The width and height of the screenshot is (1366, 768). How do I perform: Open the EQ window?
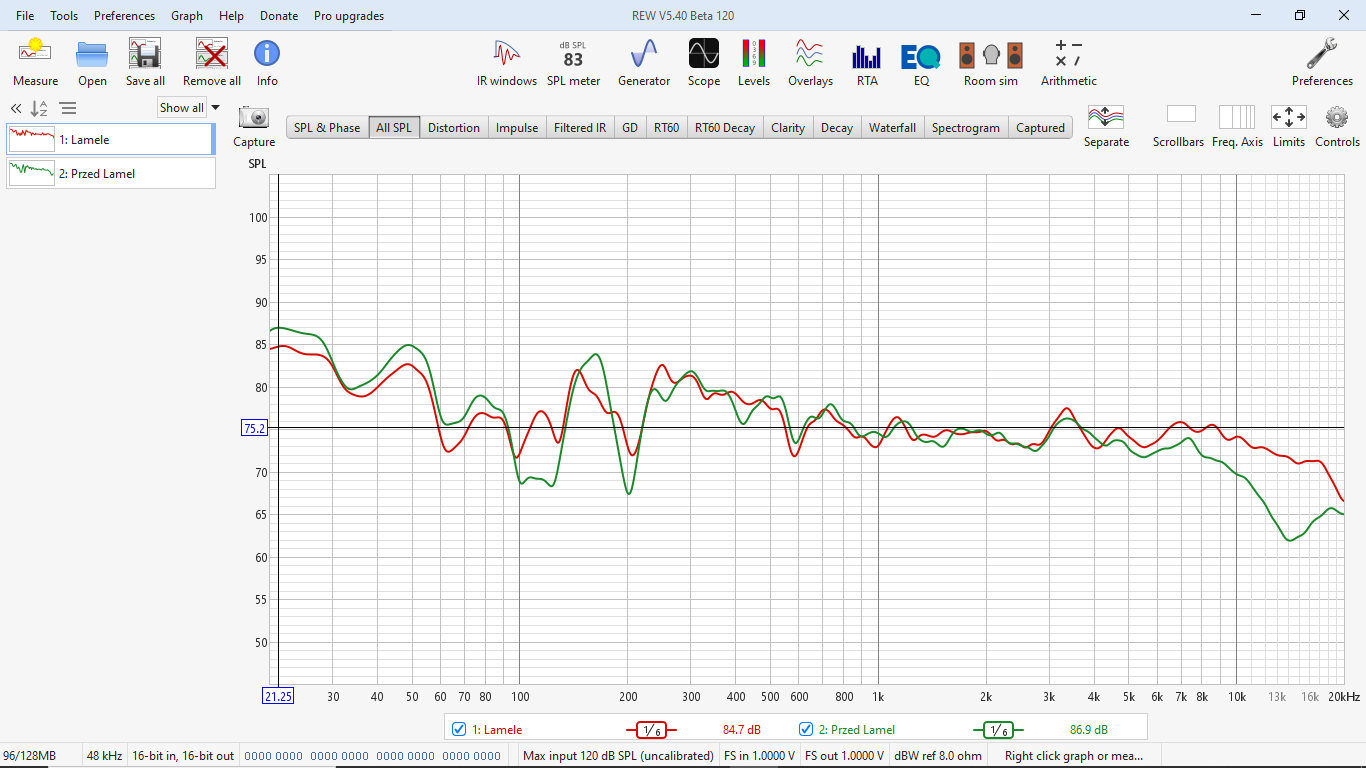pyautogui.click(x=920, y=62)
